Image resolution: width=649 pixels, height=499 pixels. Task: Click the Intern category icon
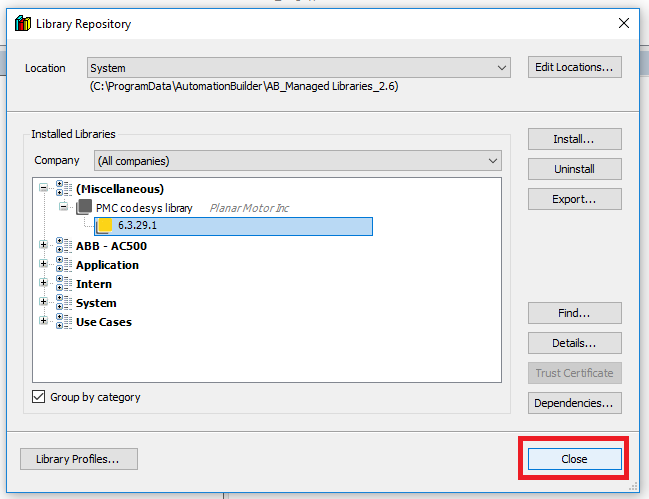64,284
